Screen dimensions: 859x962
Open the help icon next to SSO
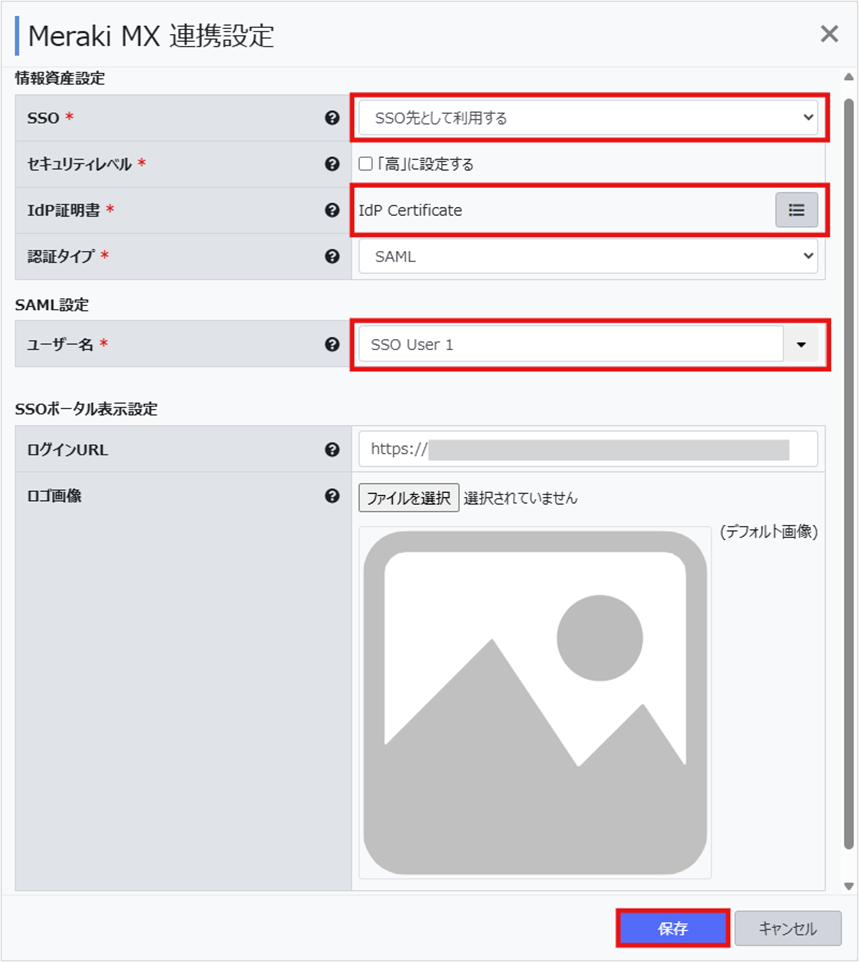(x=333, y=117)
